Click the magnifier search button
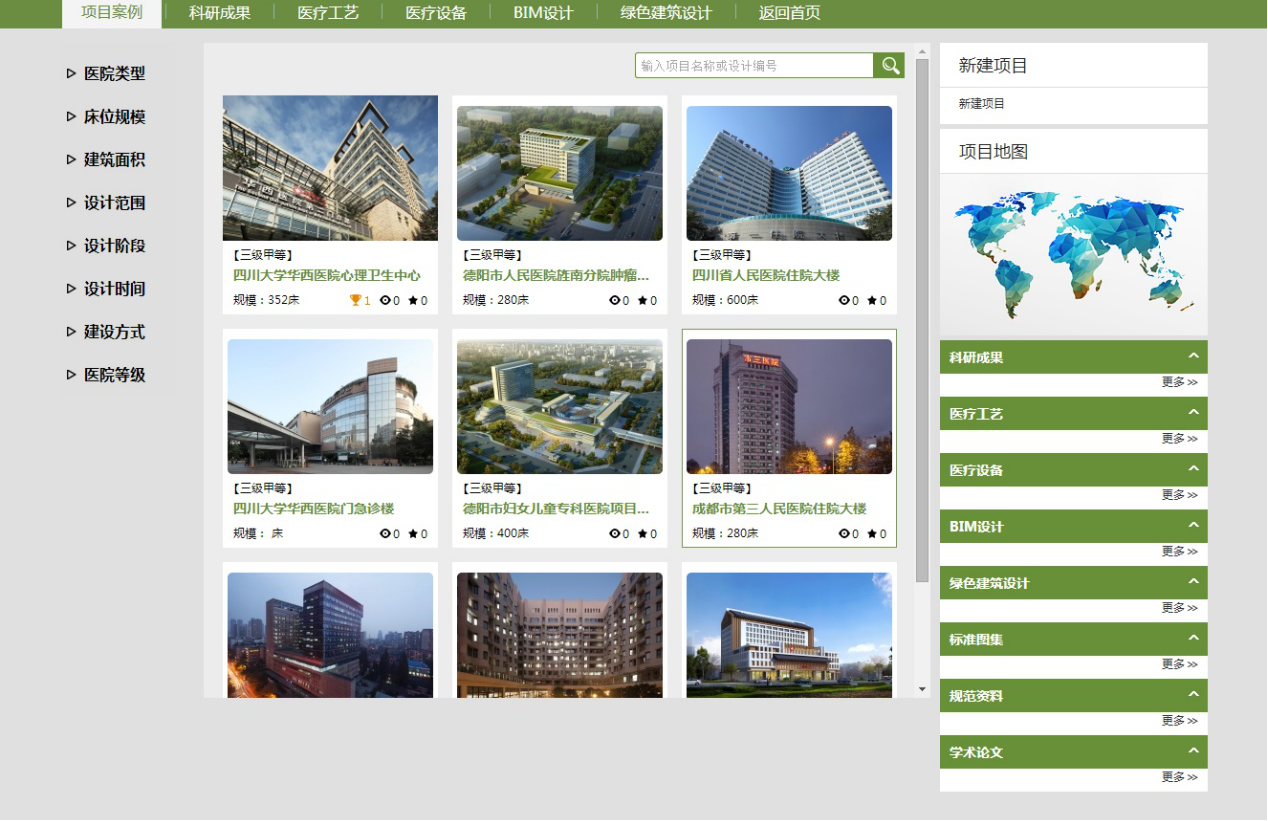Viewport: 1268px width, 821px height. tap(889, 66)
